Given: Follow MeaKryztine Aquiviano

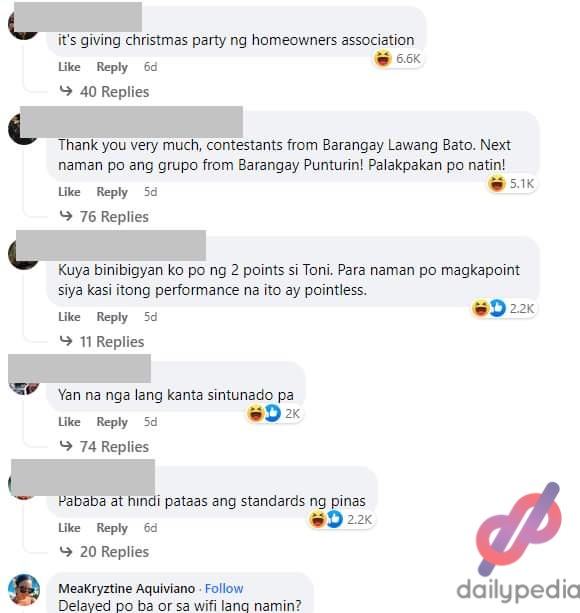Looking at the screenshot, I should click(x=224, y=588).
